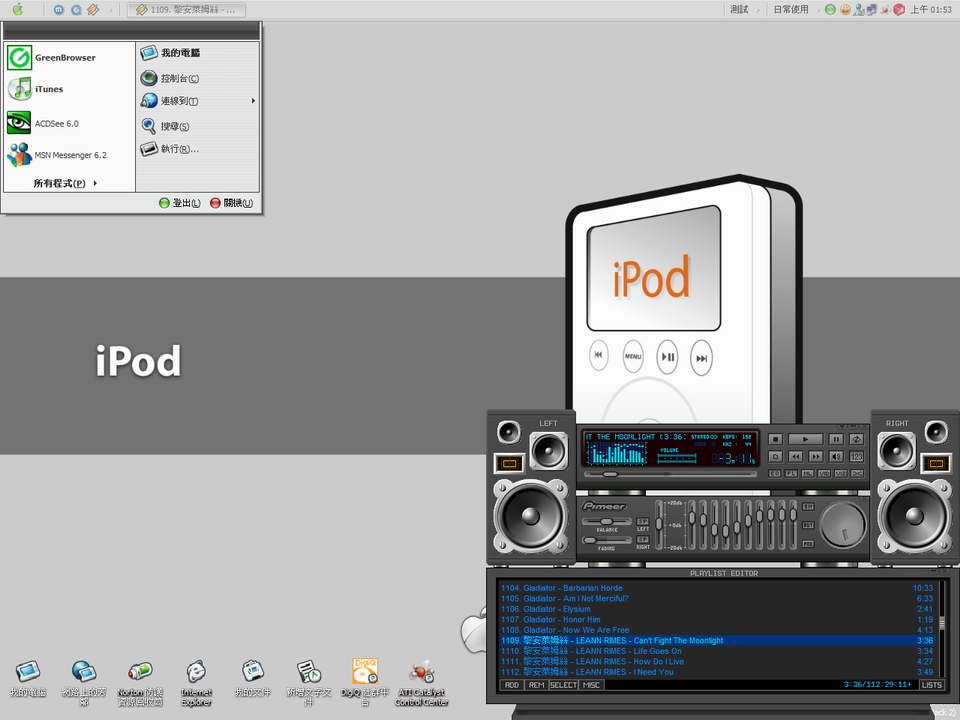Click LISTS in the playlist editor

click(932, 685)
